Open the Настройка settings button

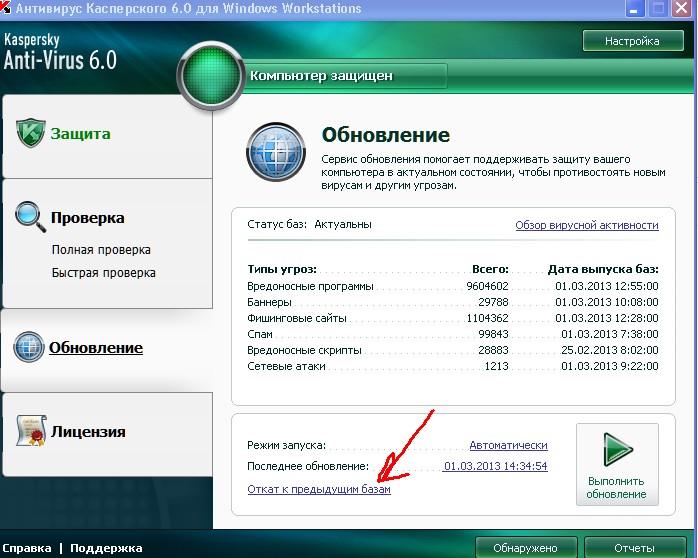click(x=633, y=41)
